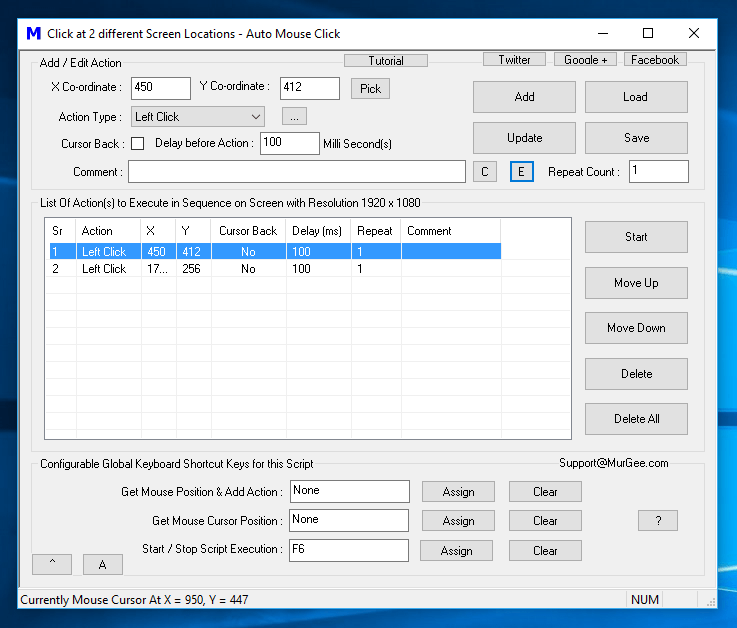This screenshot has width=737, height=628.
Task: Click the Support@MurGee.com text
Action: click(613, 463)
